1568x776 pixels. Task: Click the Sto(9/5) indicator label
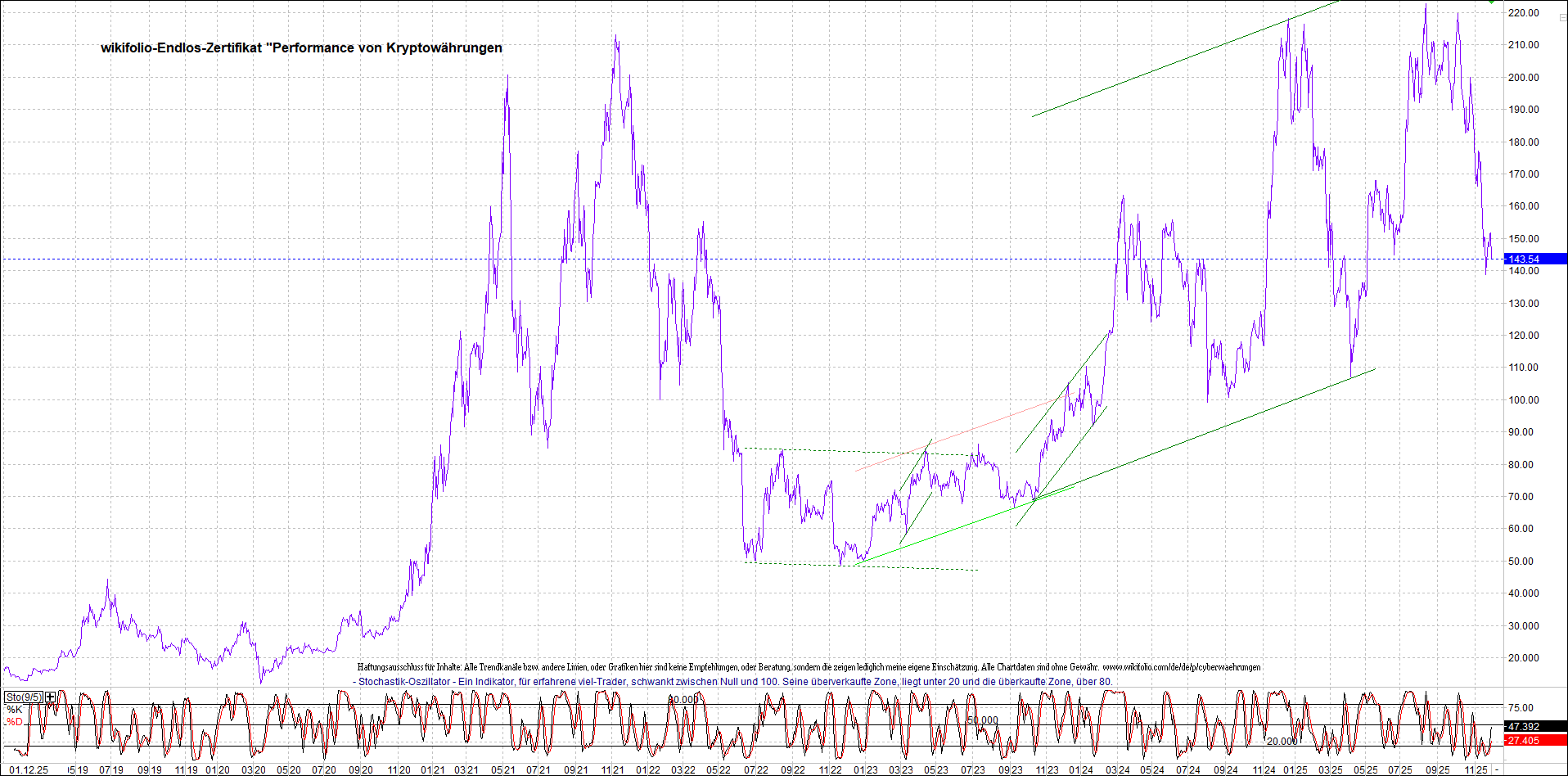point(24,697)
